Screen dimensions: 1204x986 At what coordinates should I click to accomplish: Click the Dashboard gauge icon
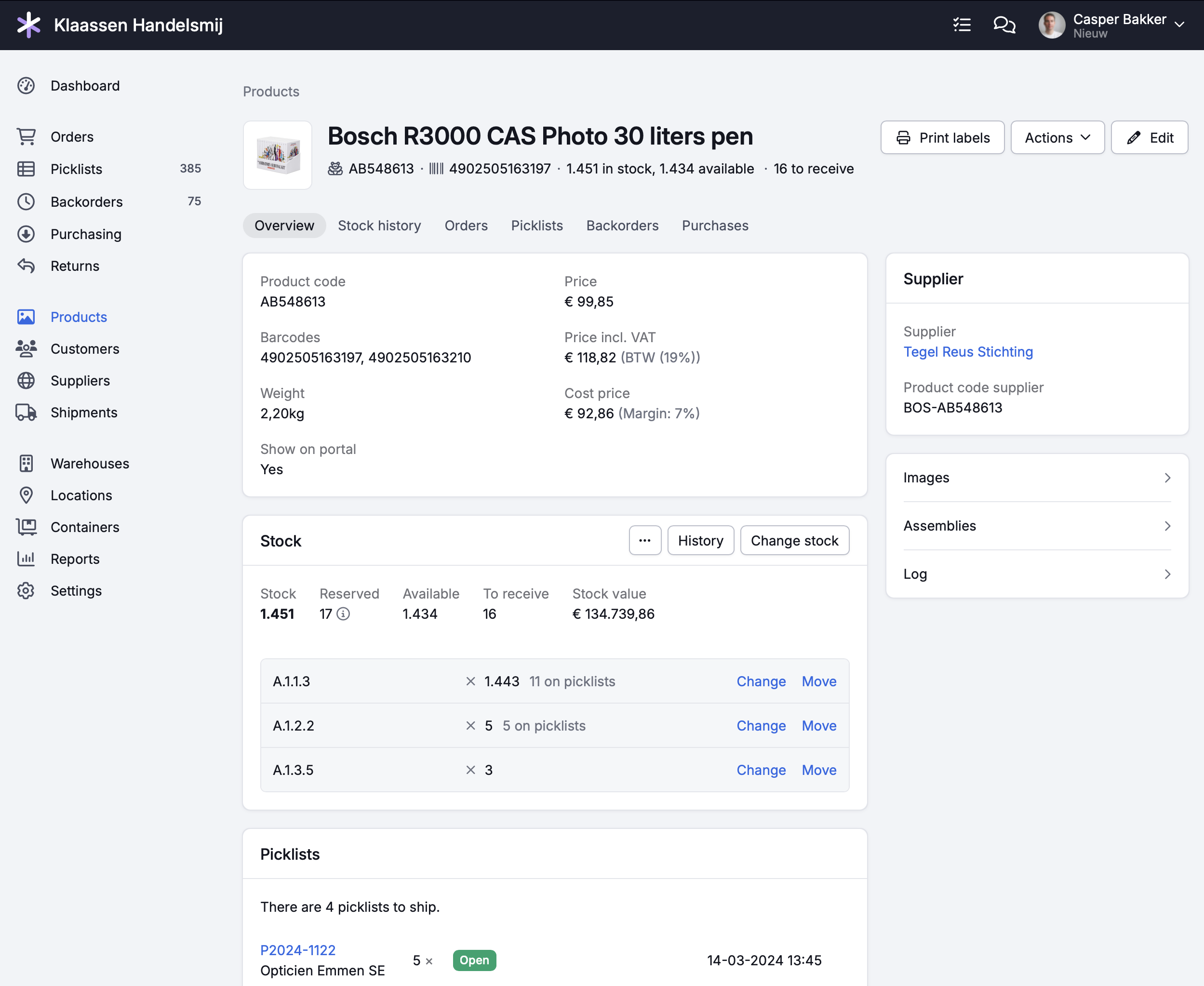26,86
